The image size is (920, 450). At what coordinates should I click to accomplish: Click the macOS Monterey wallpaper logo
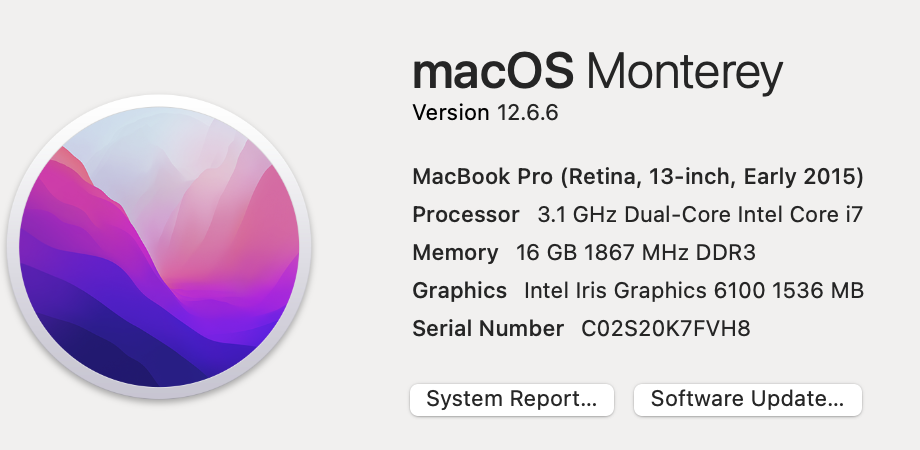click(x=159, y=246)
